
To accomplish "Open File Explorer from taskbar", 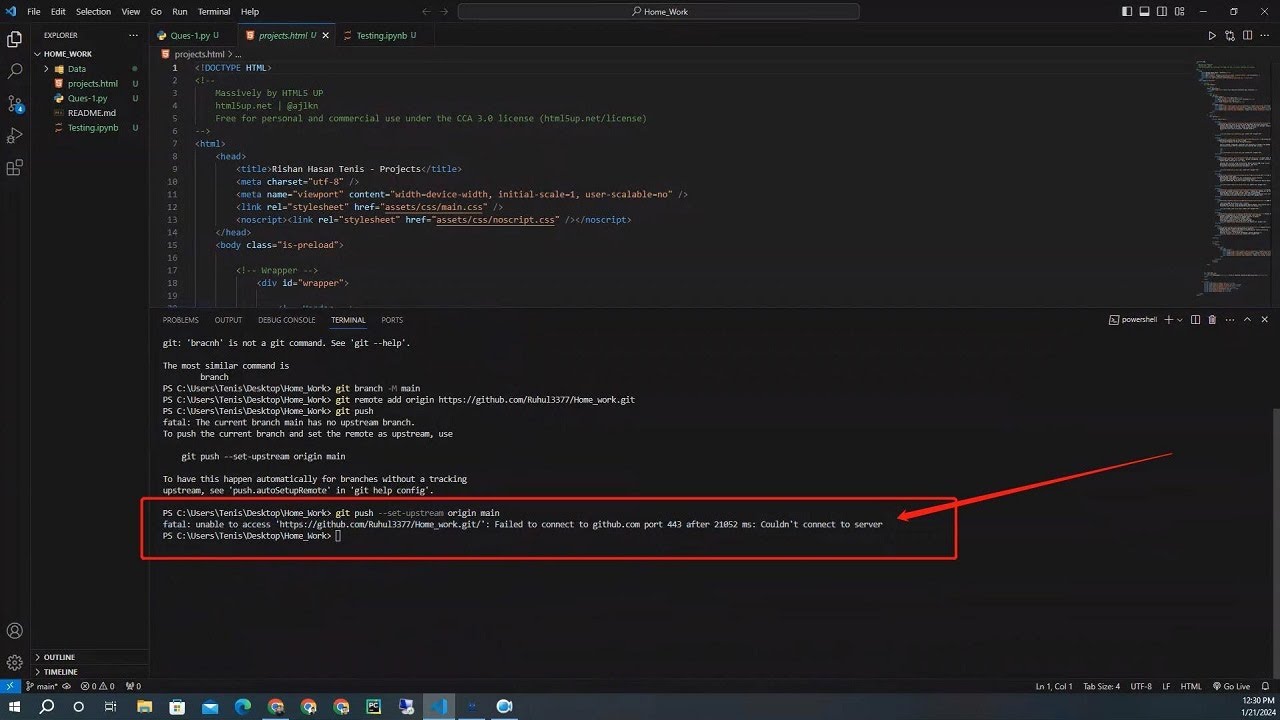I will point(145,706).
